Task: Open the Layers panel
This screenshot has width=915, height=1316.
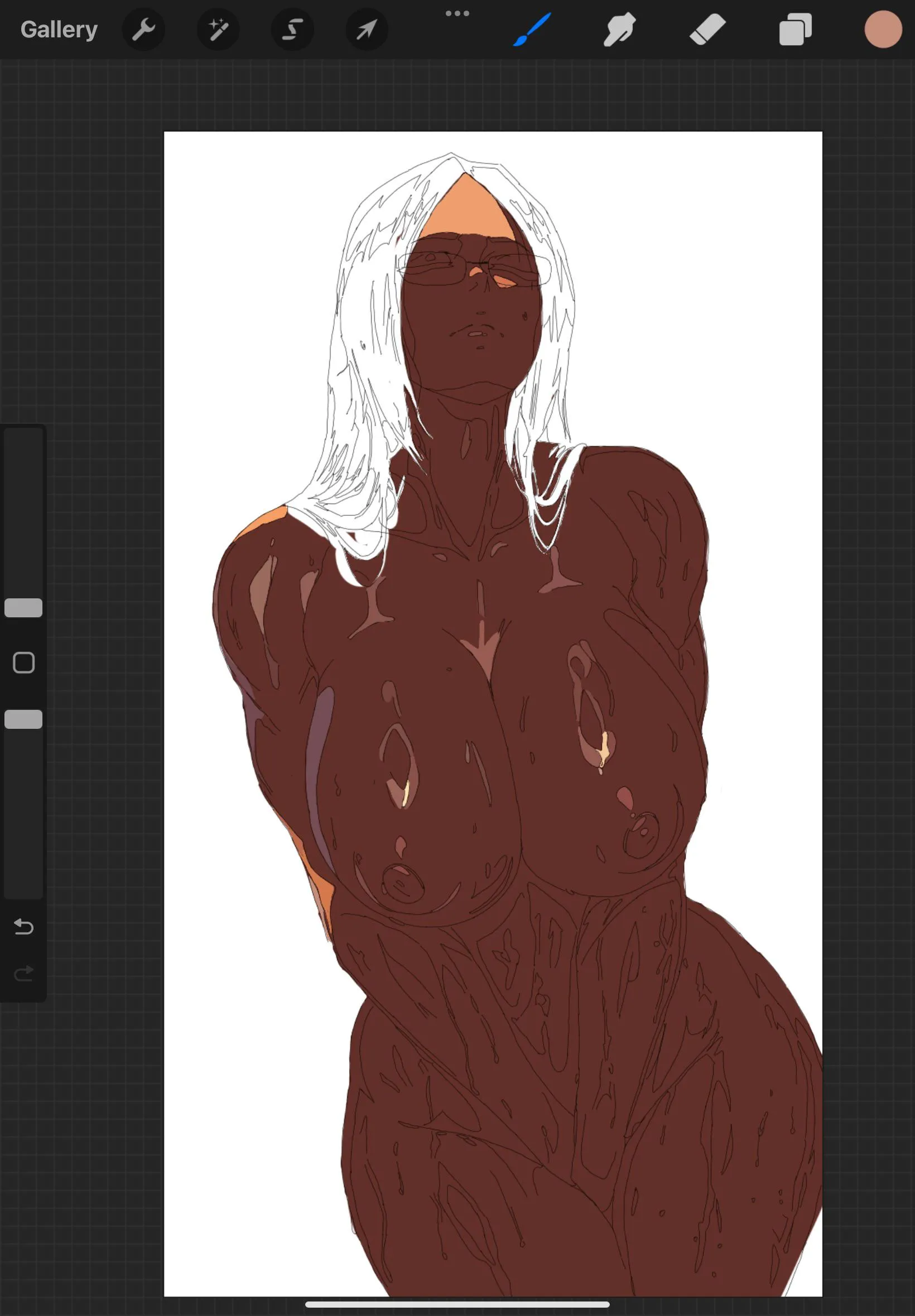Action: [x=796, y=28]
